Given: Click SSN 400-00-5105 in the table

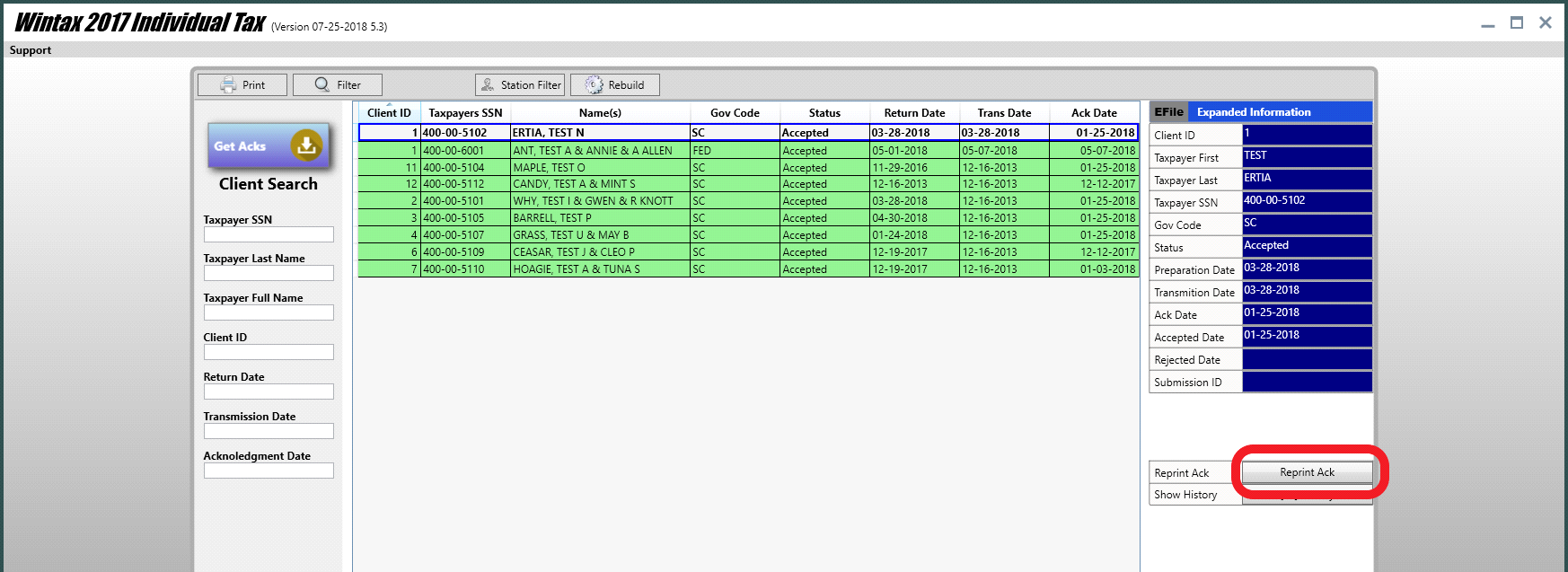Looking at the screenshot, I should coord(465,218).
